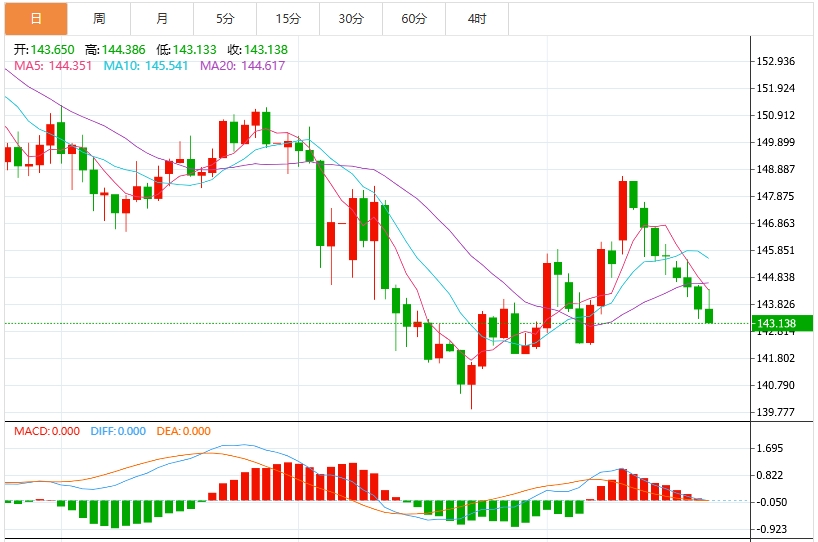This screenshot has width=818, height=542.
Task: Select the 日 daily chart tab
Action: click(36, 19)
